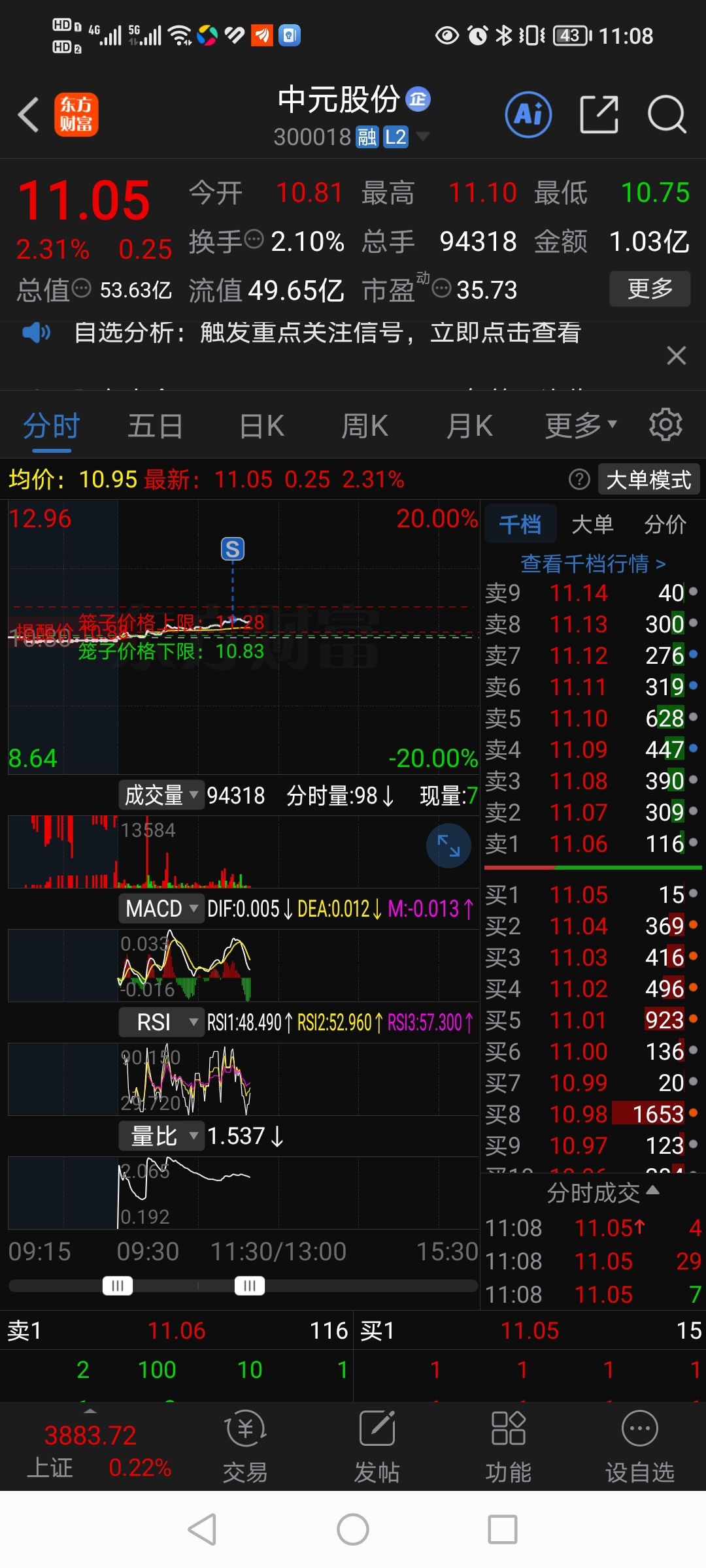Tap the speaker announcement icon
The width and height of the screenshot is (706, 1568).
pos(36,333)
